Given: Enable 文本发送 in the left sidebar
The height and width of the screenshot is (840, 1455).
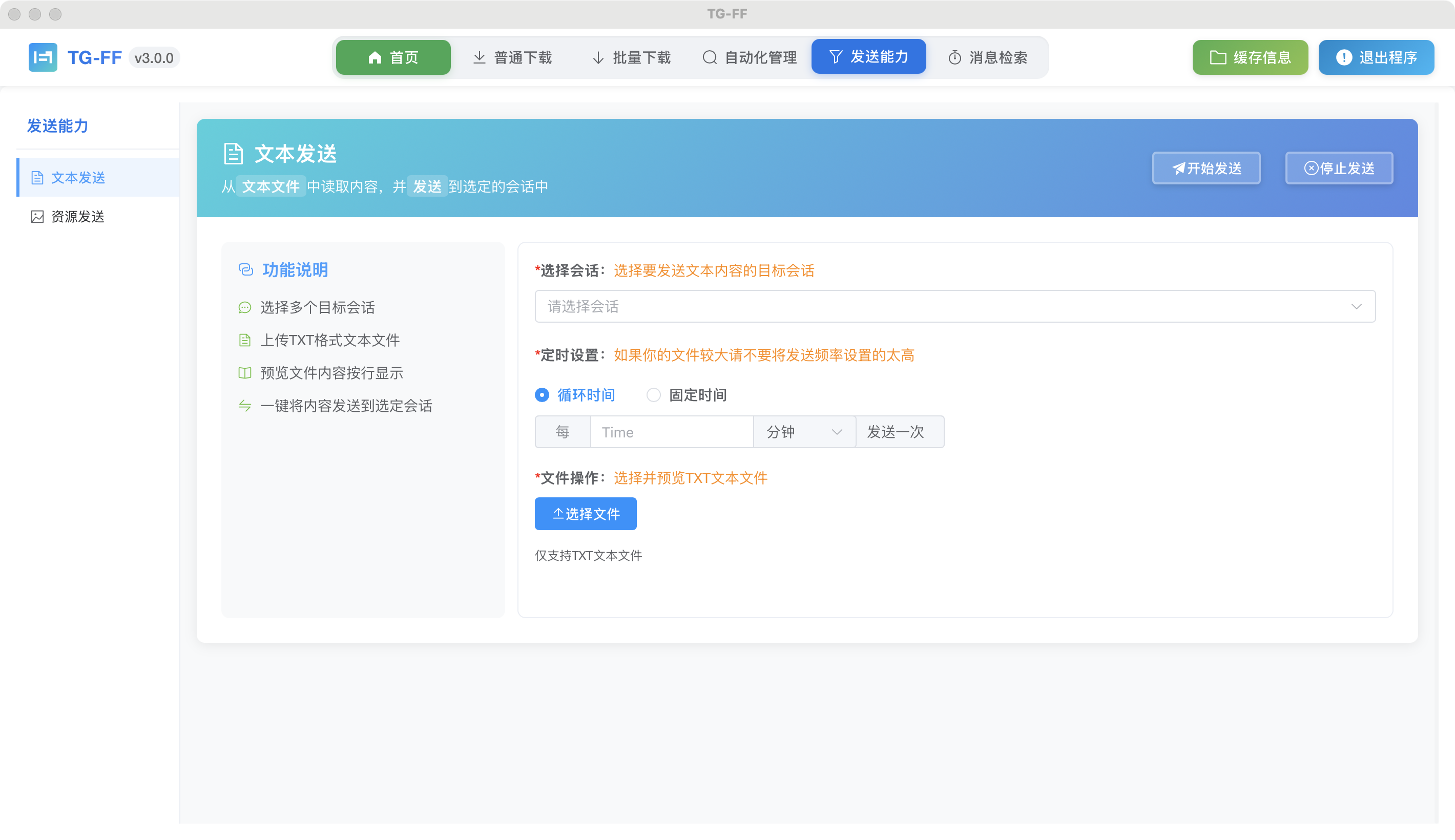Looking at the screenshot, I should click(x=78, y=177).
